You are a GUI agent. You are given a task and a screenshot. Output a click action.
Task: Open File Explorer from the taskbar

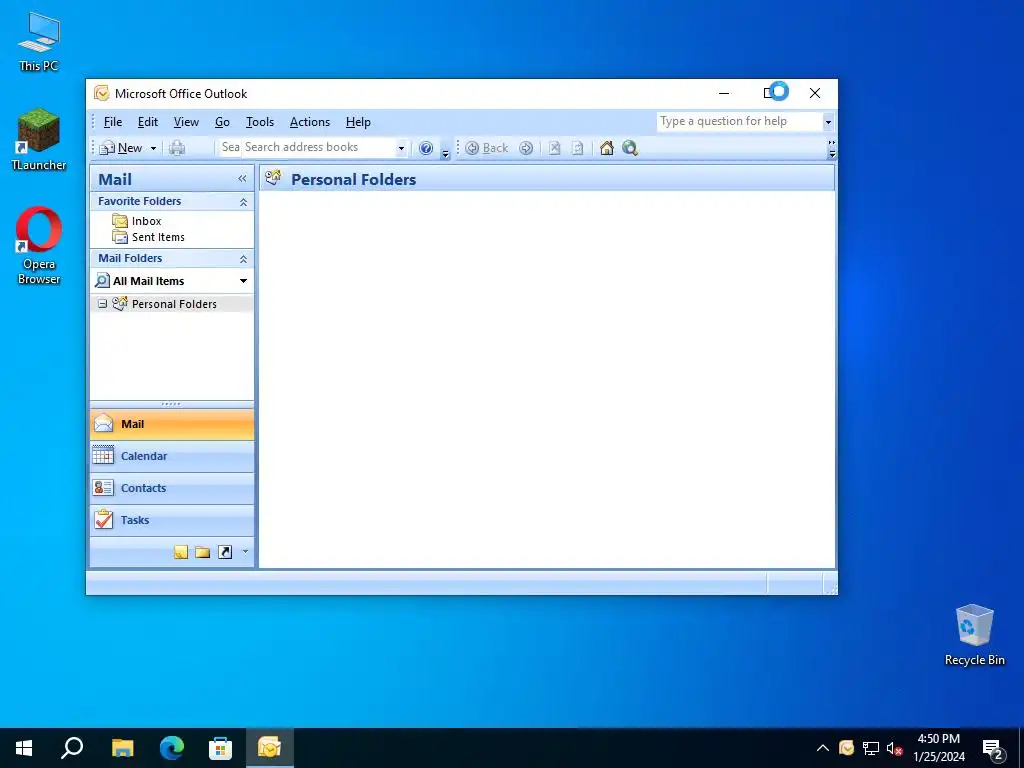pos(122,748)
